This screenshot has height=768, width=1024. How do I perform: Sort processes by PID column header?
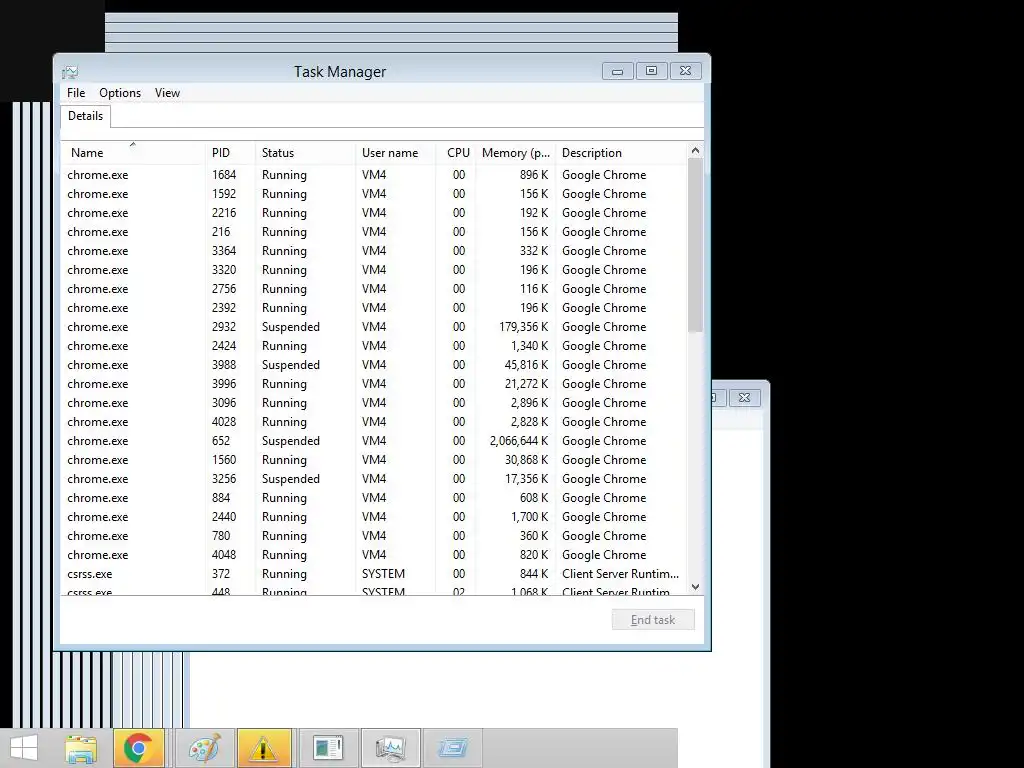click(230, 153)
